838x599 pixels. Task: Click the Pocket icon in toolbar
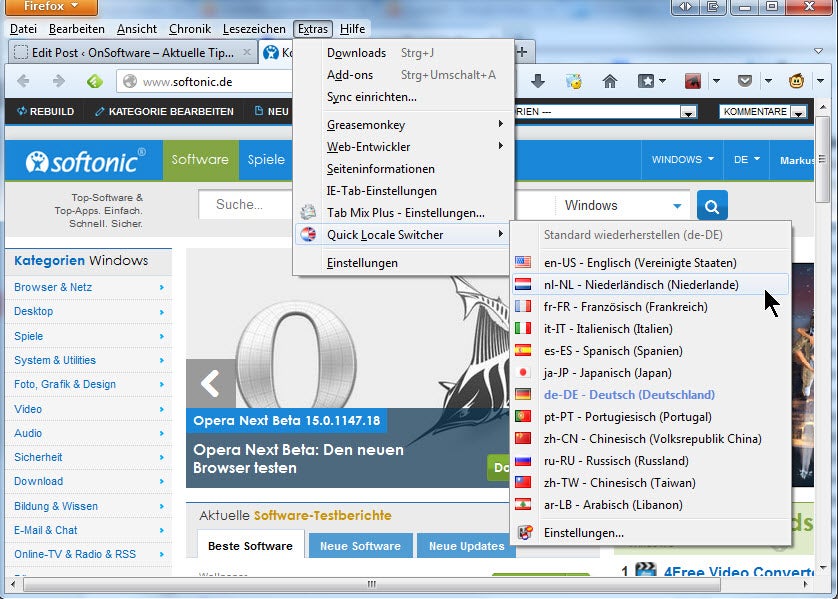[745, 81]
